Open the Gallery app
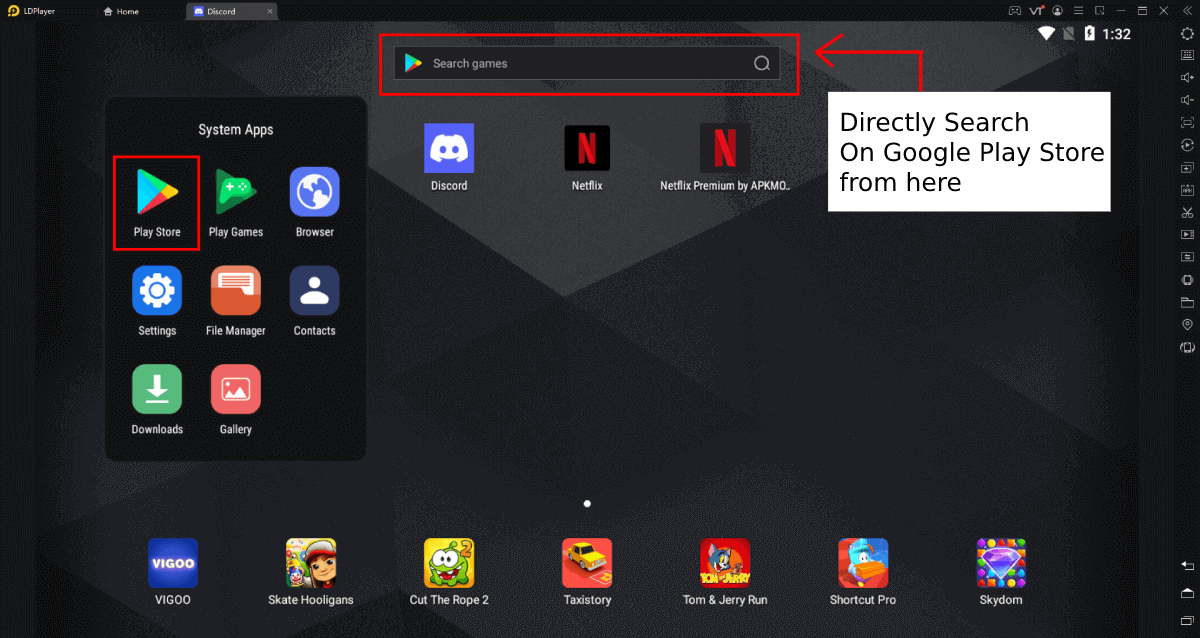The image size is (1200, 638). pyautogui.click(x=236, y=389)
